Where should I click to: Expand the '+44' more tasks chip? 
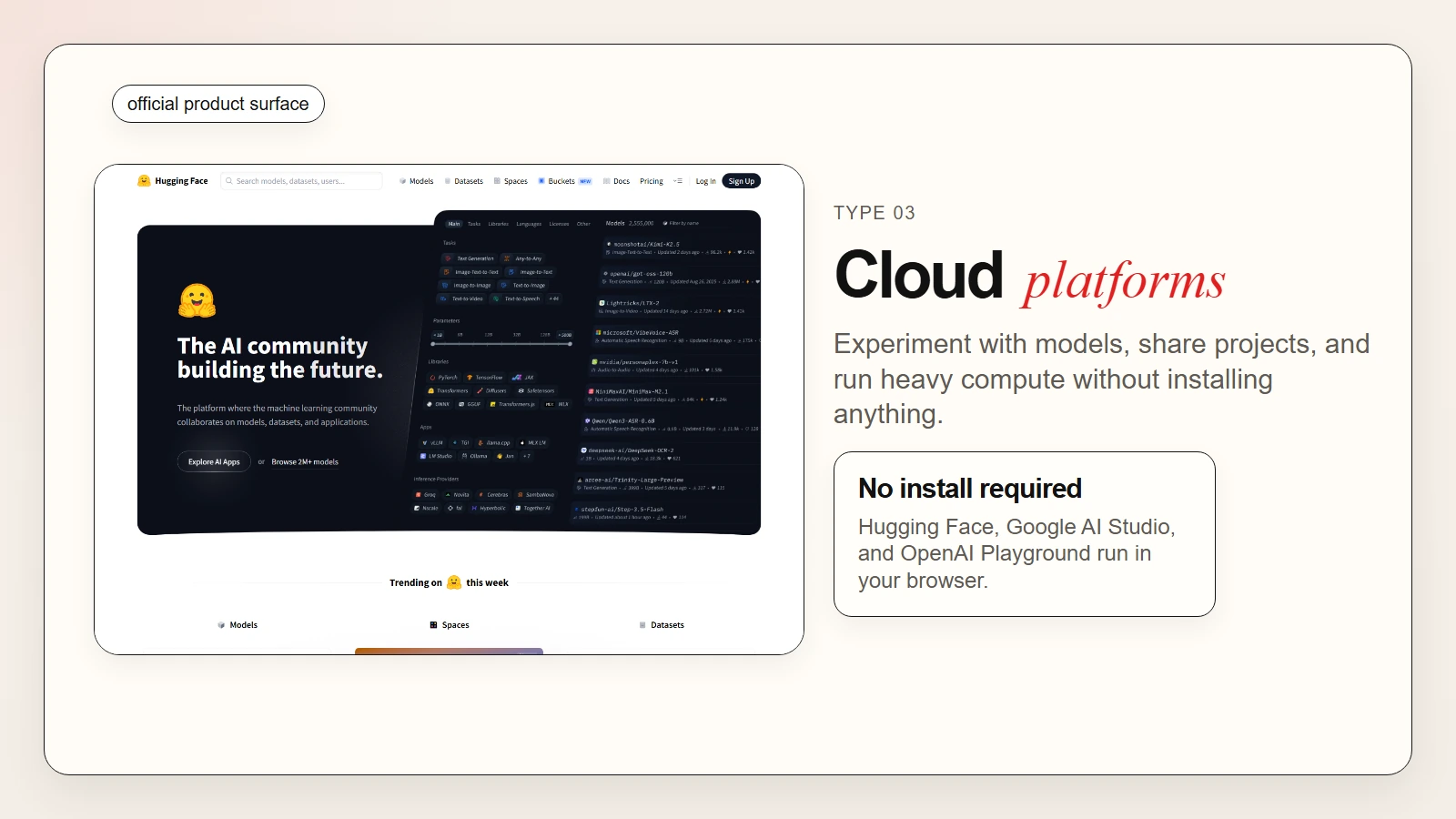pyautogui.click(x=554, y=298)
